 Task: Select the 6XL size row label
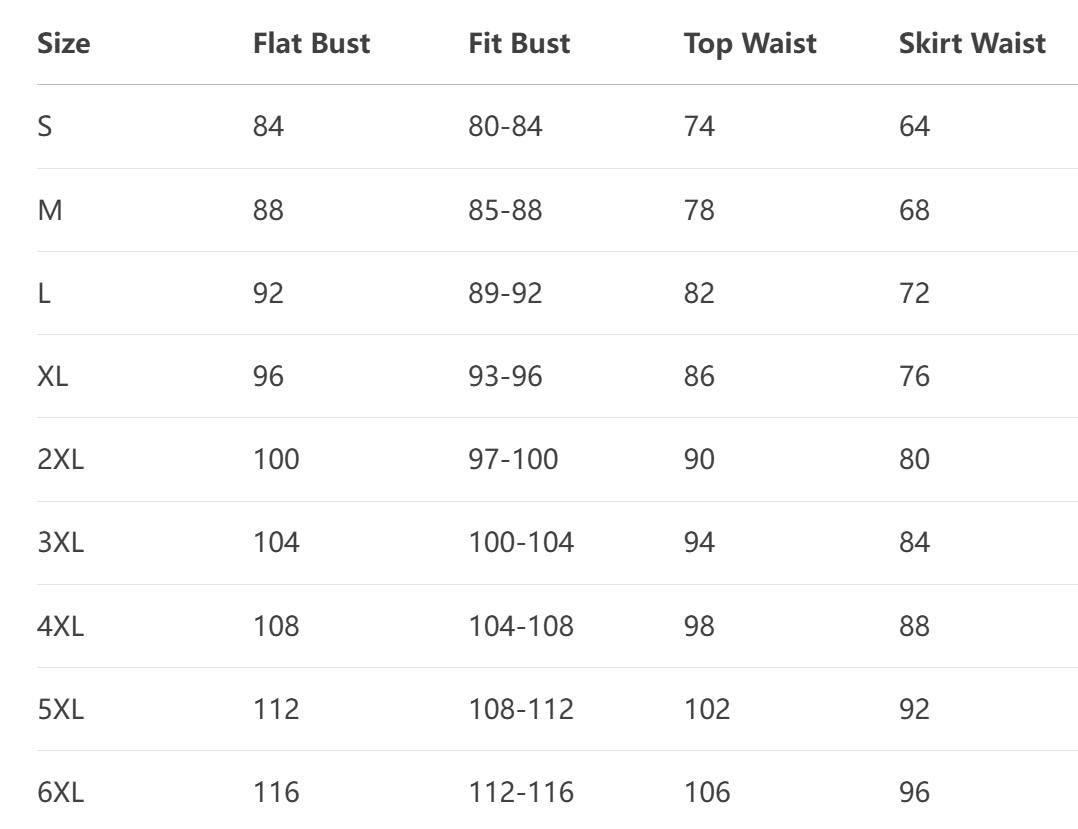click(61, 792)
